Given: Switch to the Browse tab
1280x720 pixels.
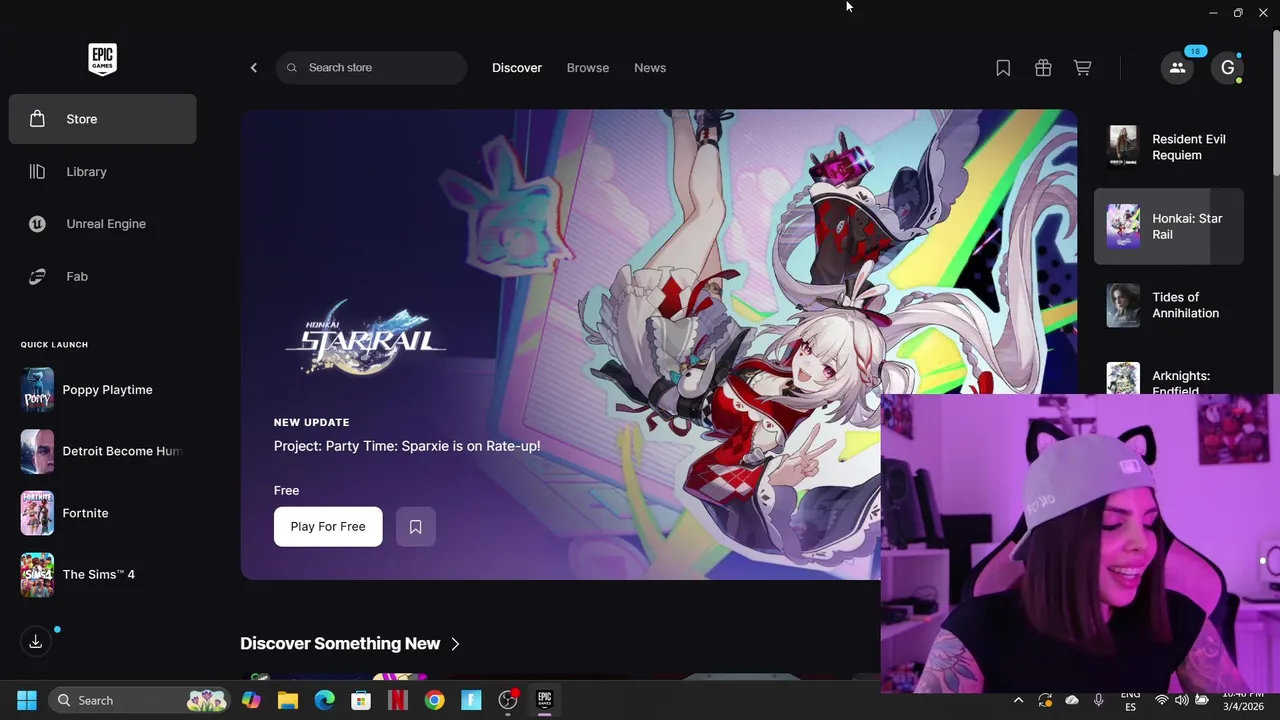Looking at the screenshot, I should tap(588, 68).
